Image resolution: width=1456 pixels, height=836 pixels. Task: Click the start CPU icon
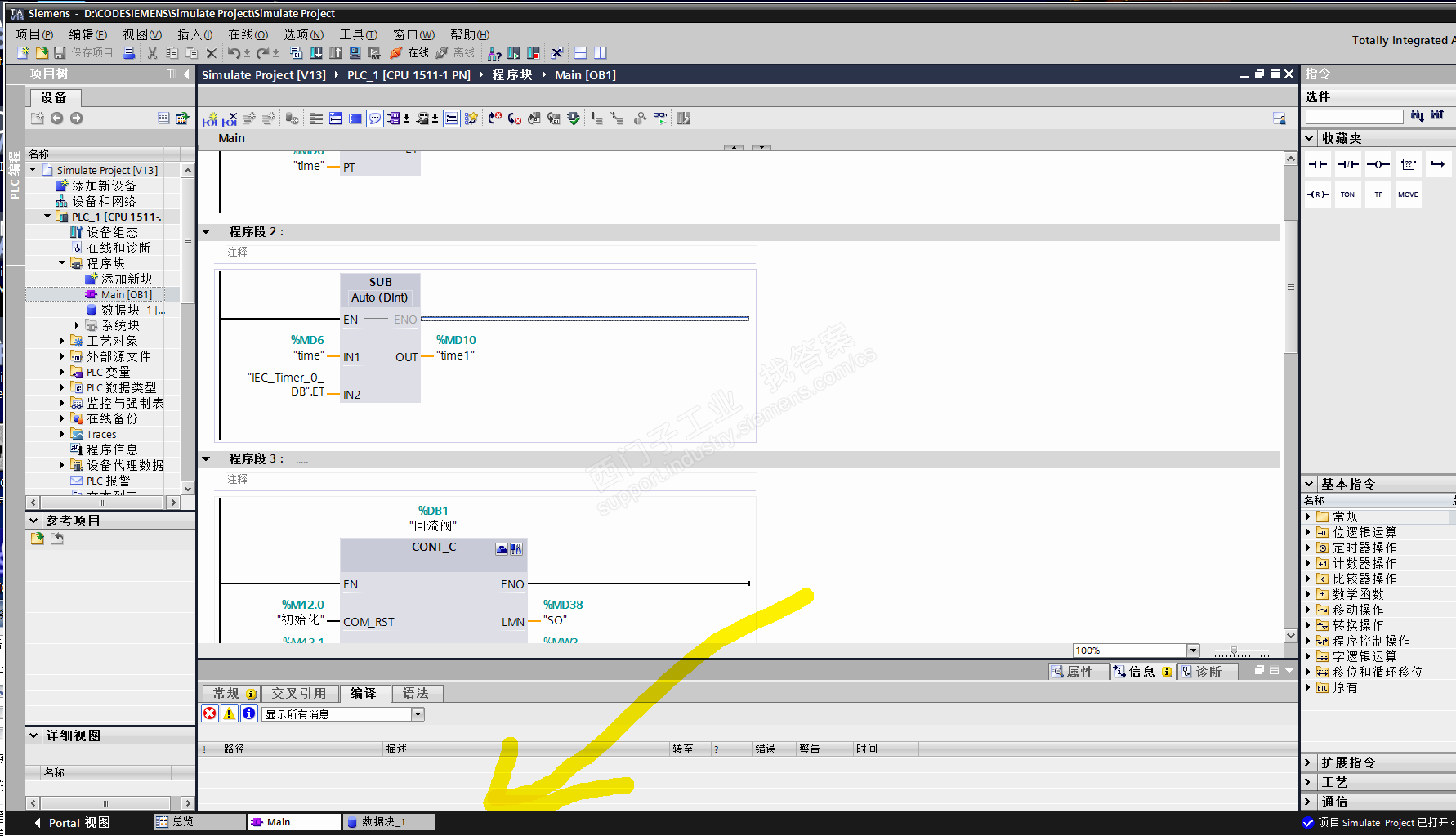pos(514,53)
